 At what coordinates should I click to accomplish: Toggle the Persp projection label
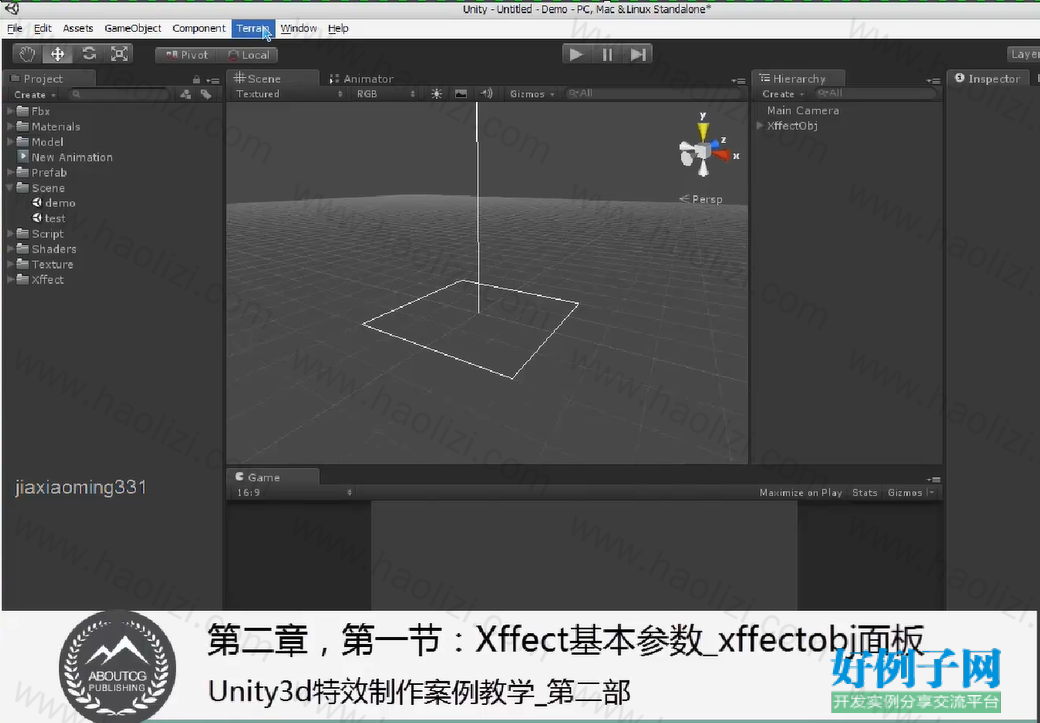[701, 199]
